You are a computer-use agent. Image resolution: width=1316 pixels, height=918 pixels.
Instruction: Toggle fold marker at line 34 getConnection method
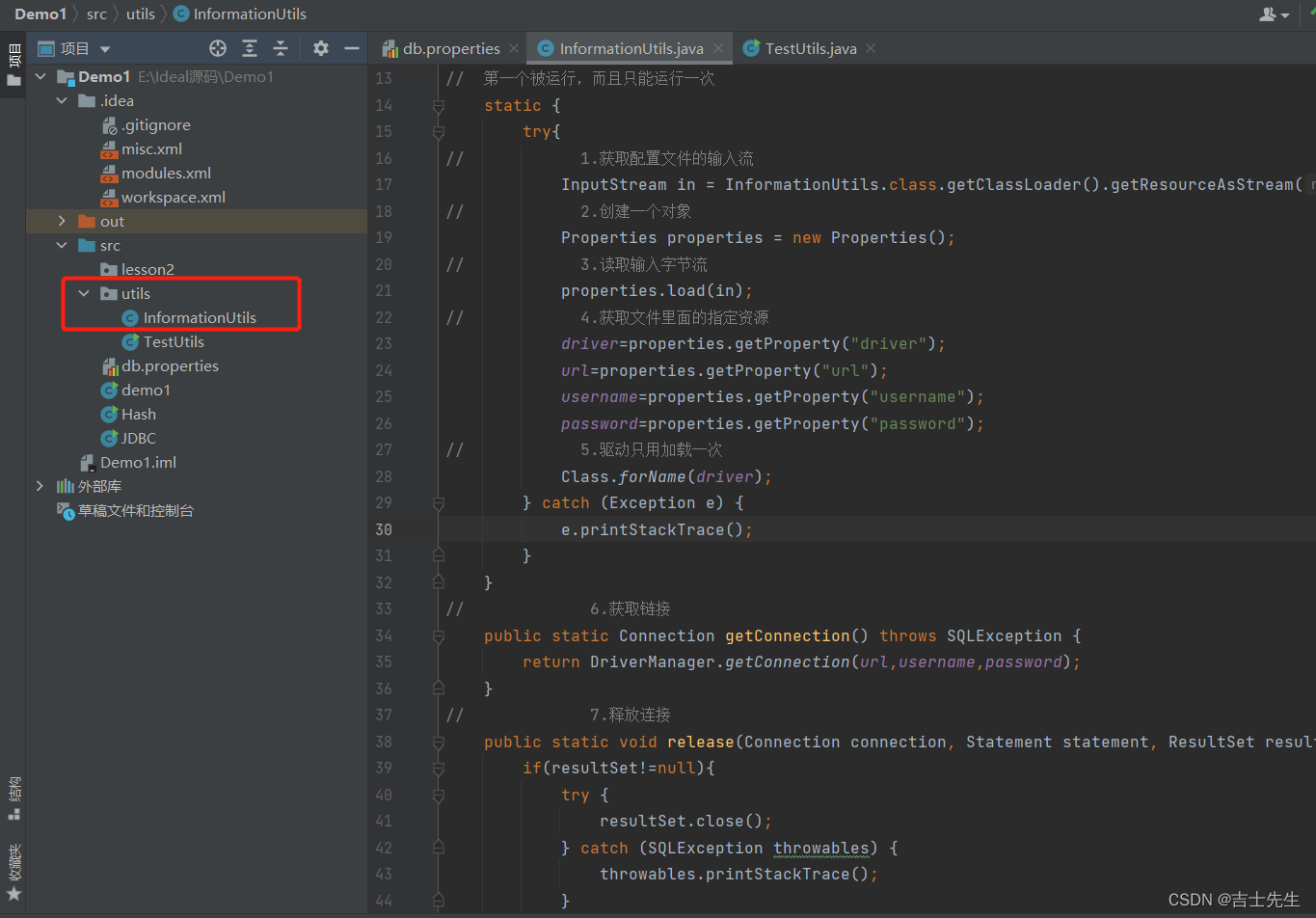[439, 636]
